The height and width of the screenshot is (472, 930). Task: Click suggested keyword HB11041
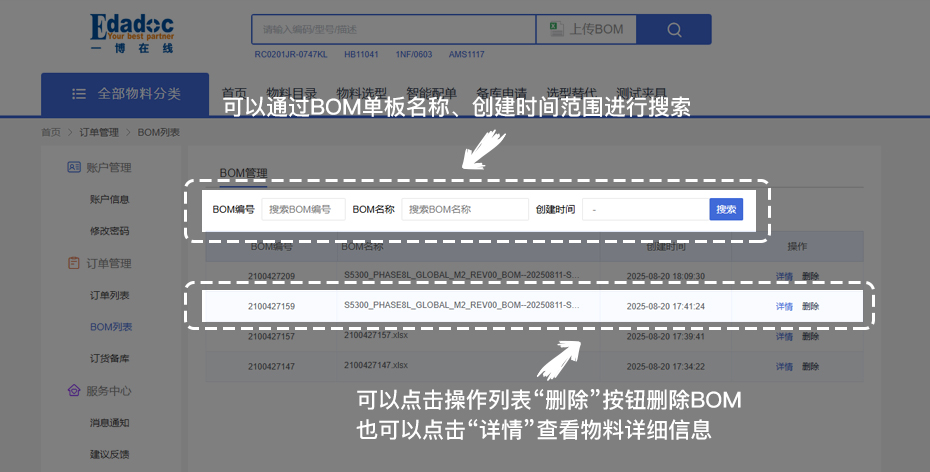pyautogui.click(x=361, y=55)
